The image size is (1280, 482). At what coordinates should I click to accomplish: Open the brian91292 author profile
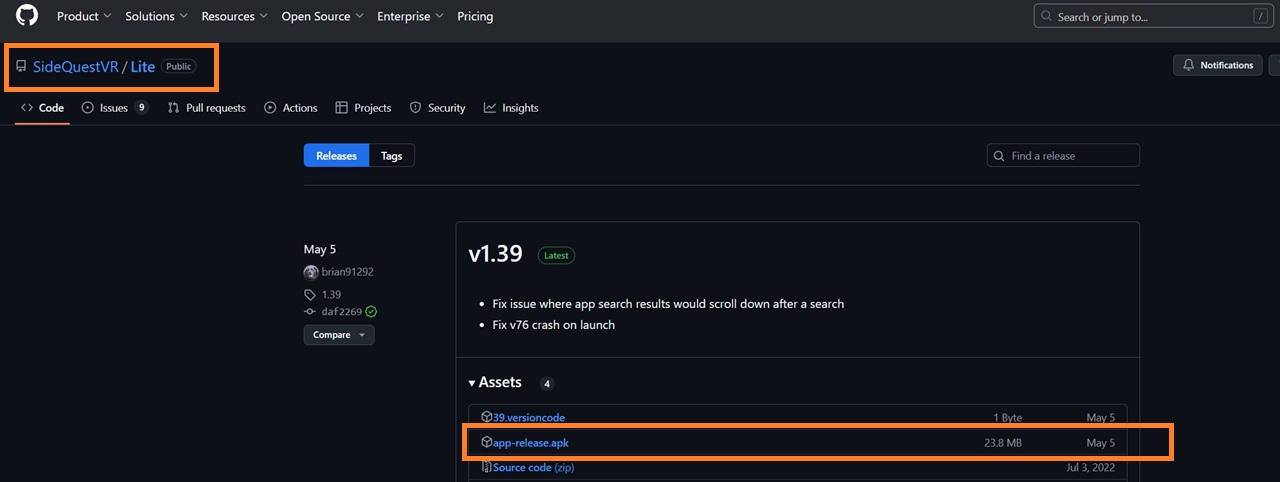pos(347,272)
